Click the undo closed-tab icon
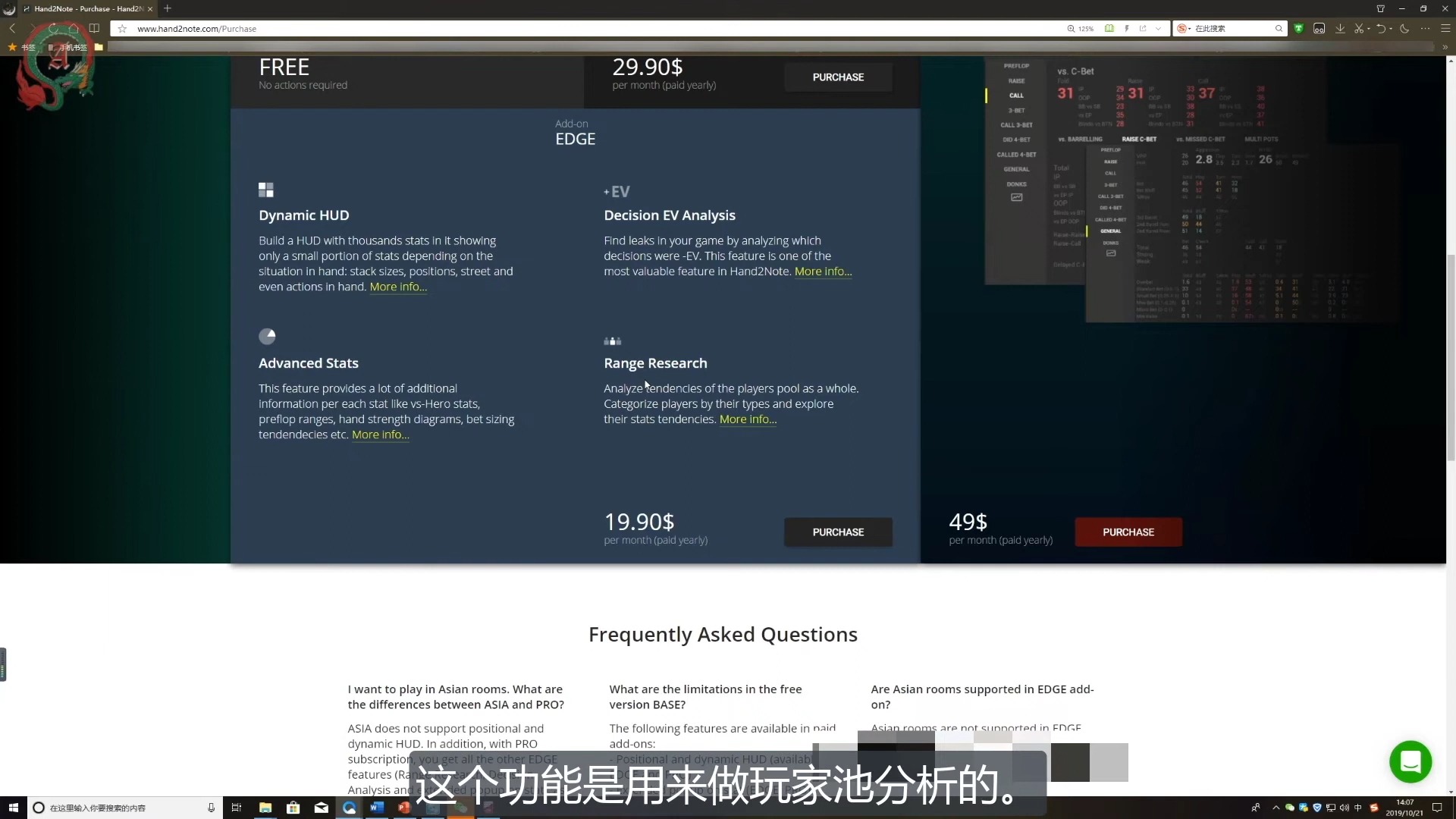1456x819 pixels. click(1381, 29)
